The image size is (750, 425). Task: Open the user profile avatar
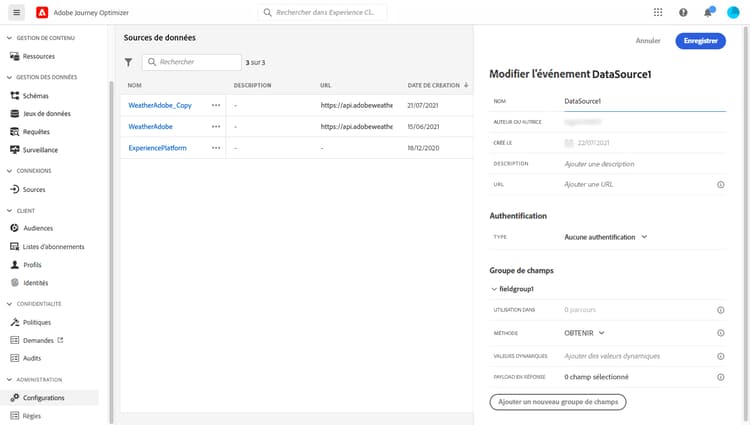(x=733, y=12)
